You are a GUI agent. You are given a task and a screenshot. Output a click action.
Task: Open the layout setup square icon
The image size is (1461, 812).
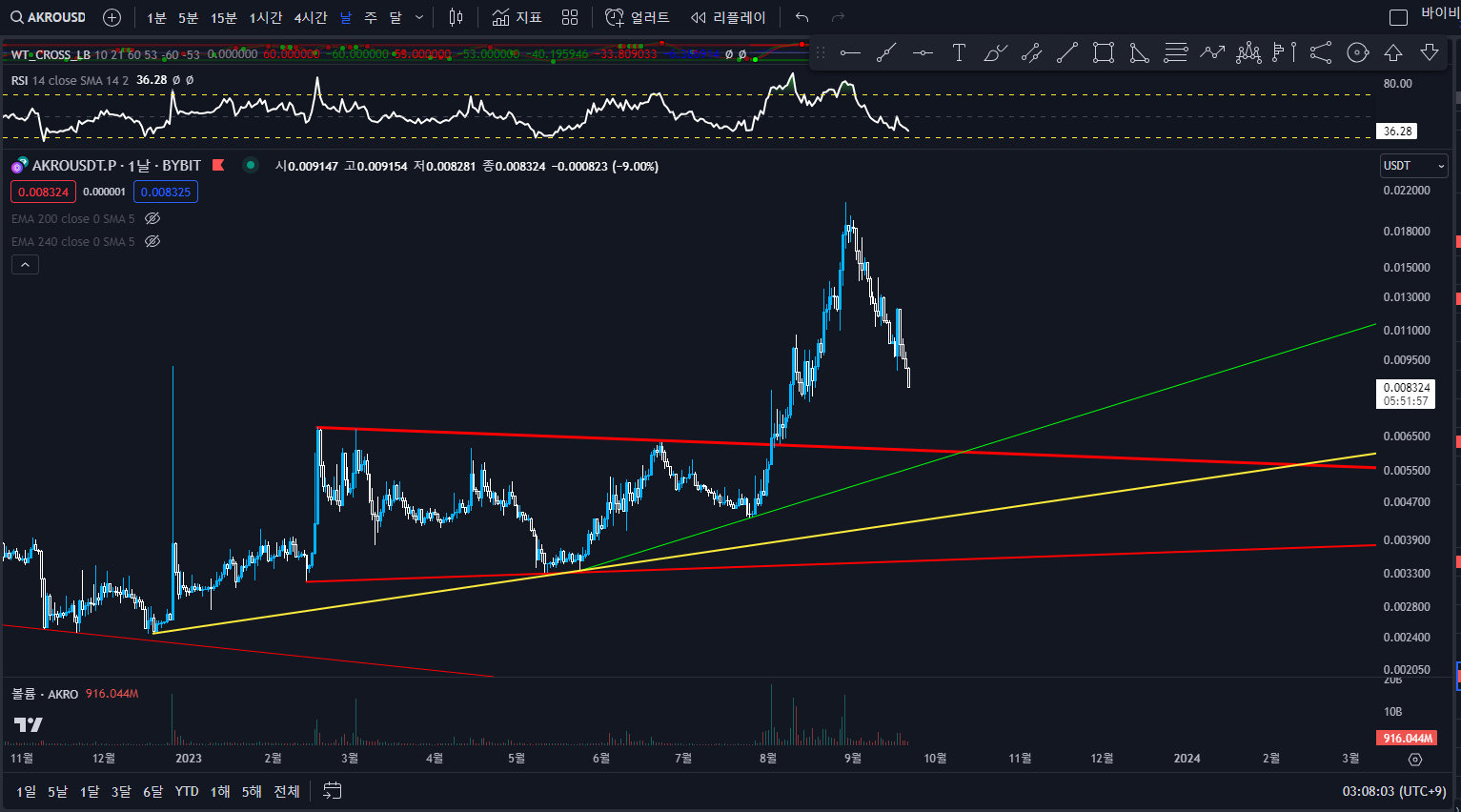pos(1398,17)
